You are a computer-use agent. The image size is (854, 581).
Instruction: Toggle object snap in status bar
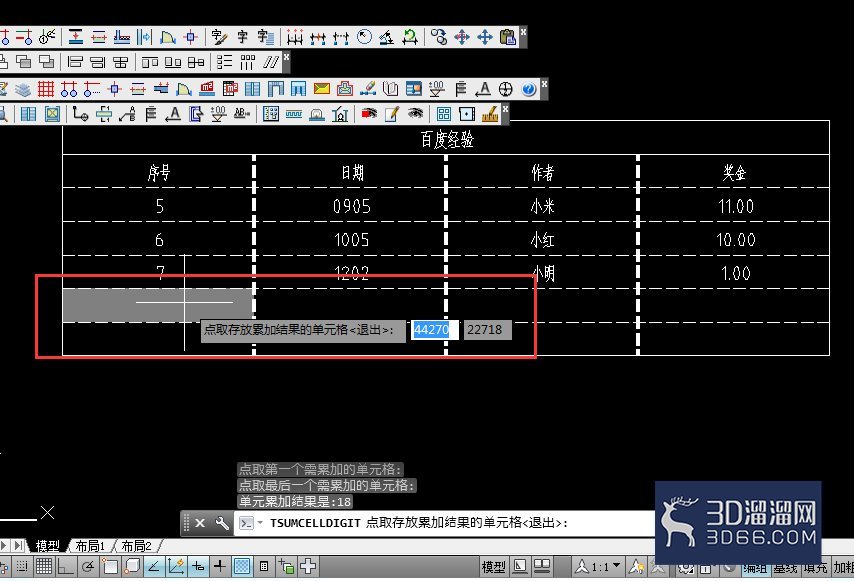click(109, 567)
